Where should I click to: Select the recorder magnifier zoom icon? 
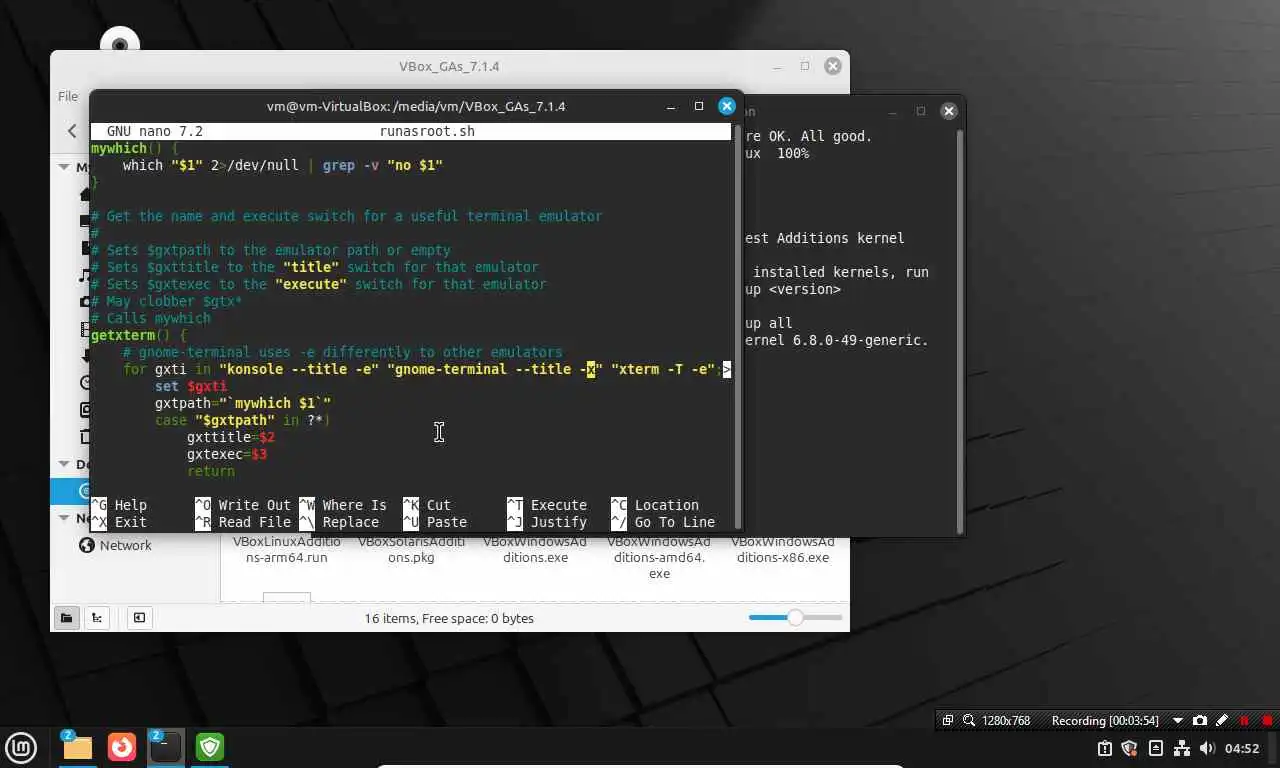[x=969, y=720]
